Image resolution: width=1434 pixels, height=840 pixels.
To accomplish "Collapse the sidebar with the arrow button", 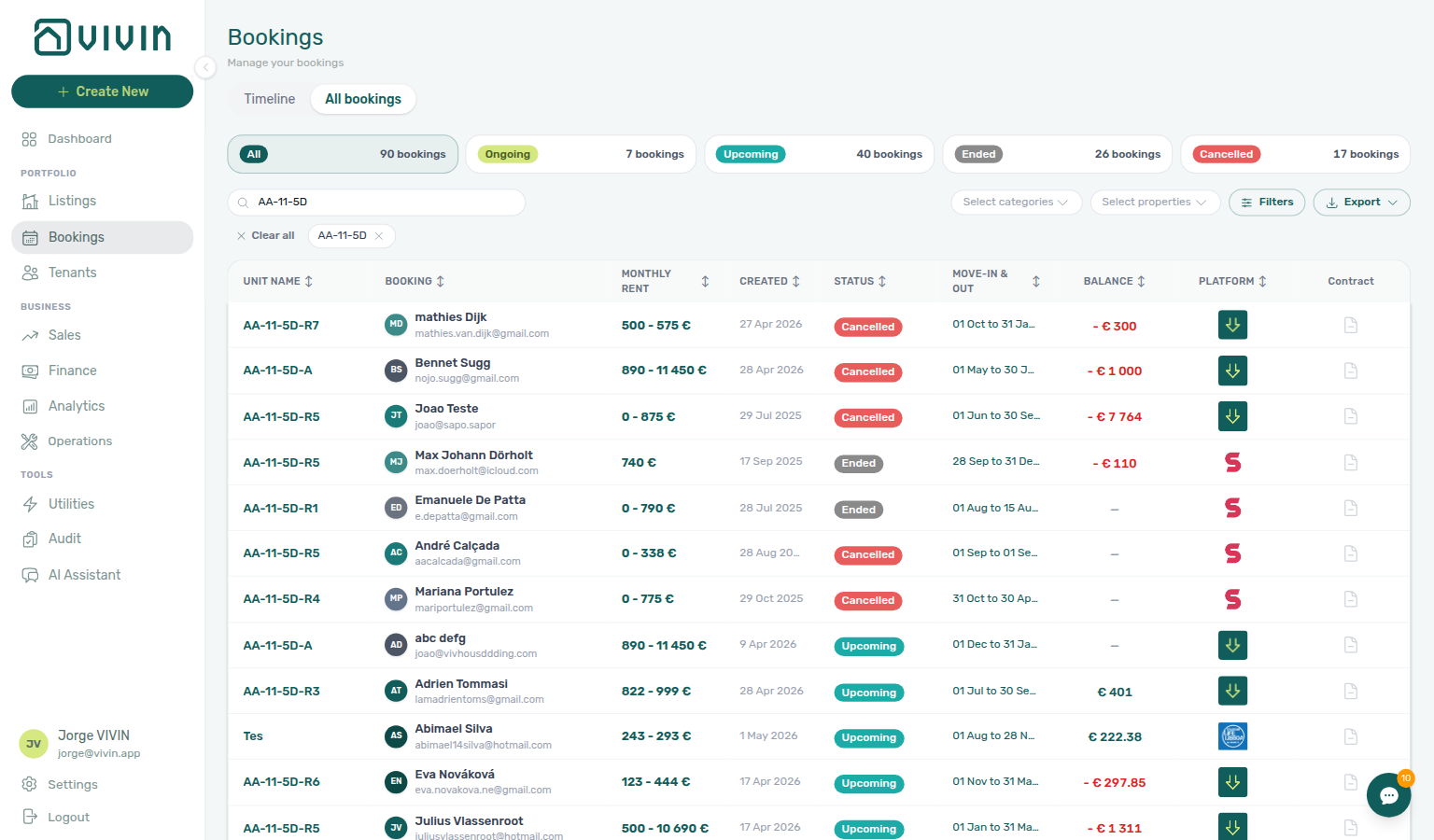I will click(205, 66).
